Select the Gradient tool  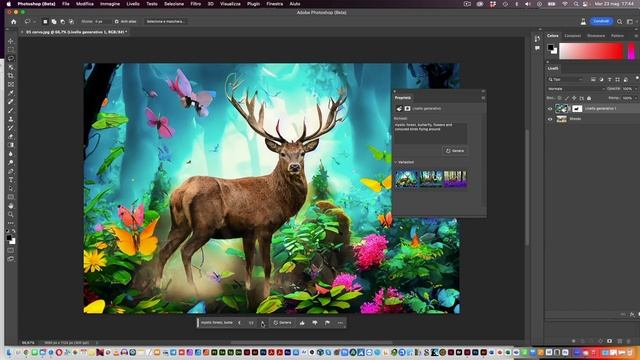pyautogui.click(x=11, y=145)
